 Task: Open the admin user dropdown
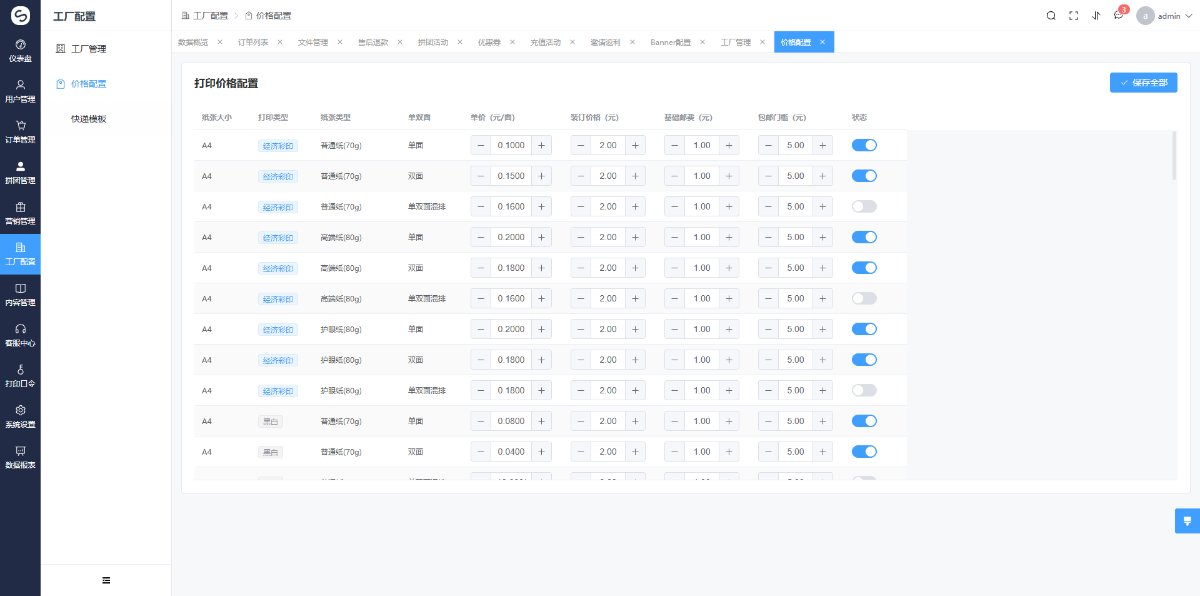coord(1175,16)
